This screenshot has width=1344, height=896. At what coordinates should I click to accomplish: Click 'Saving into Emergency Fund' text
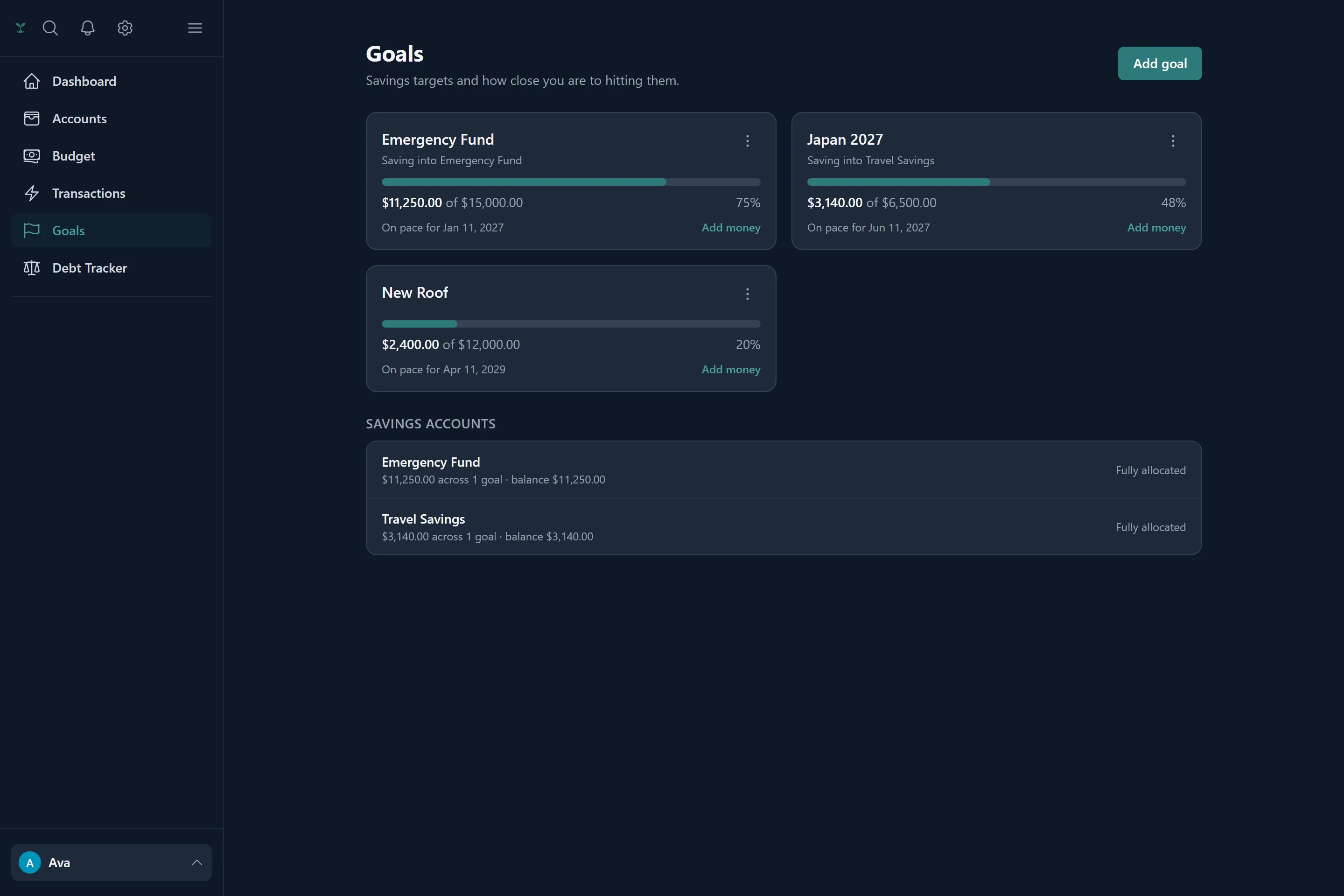451,161
